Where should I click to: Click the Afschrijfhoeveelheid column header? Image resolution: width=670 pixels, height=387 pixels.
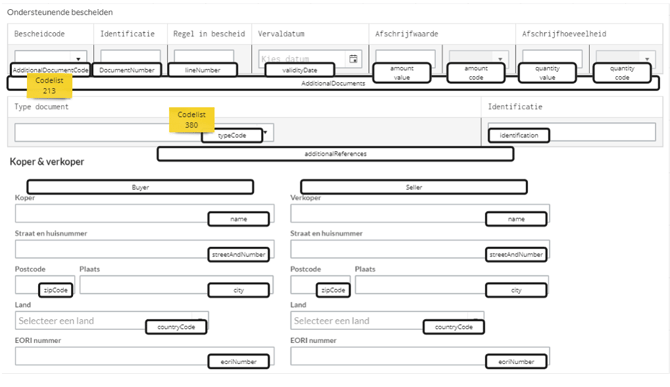tap(564, 34)
